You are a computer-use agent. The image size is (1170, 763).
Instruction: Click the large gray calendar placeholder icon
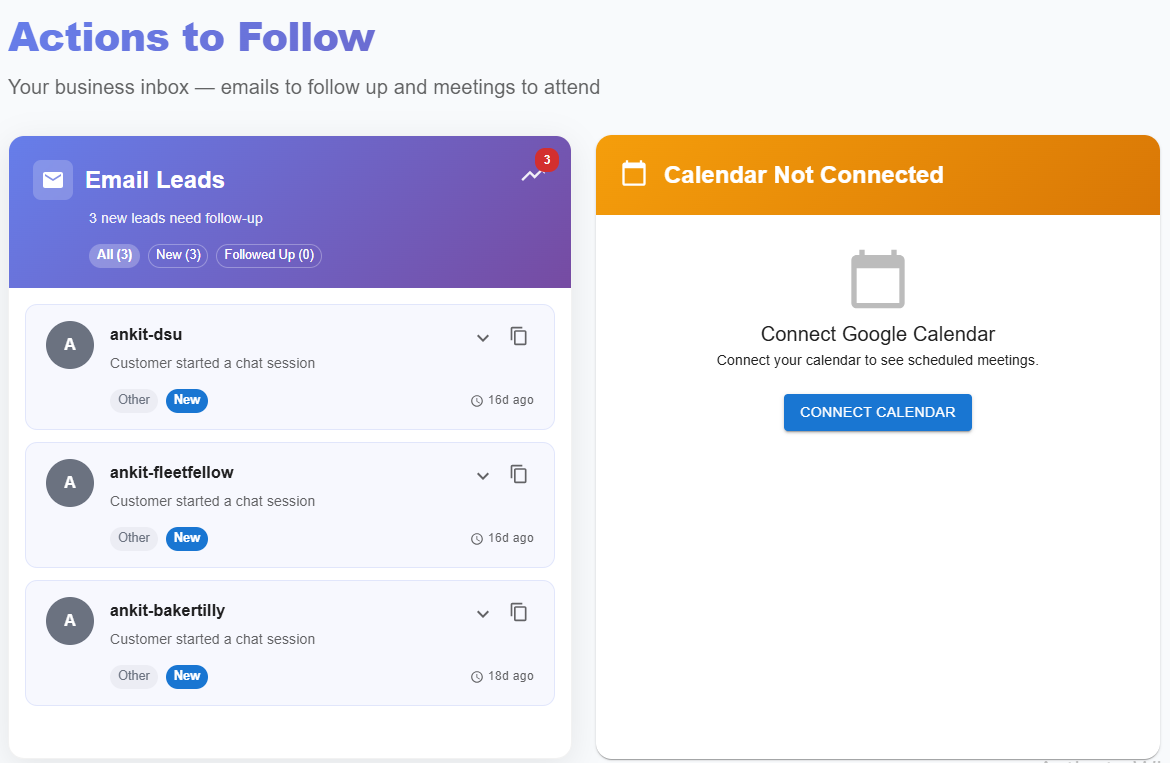coord(877,281)
